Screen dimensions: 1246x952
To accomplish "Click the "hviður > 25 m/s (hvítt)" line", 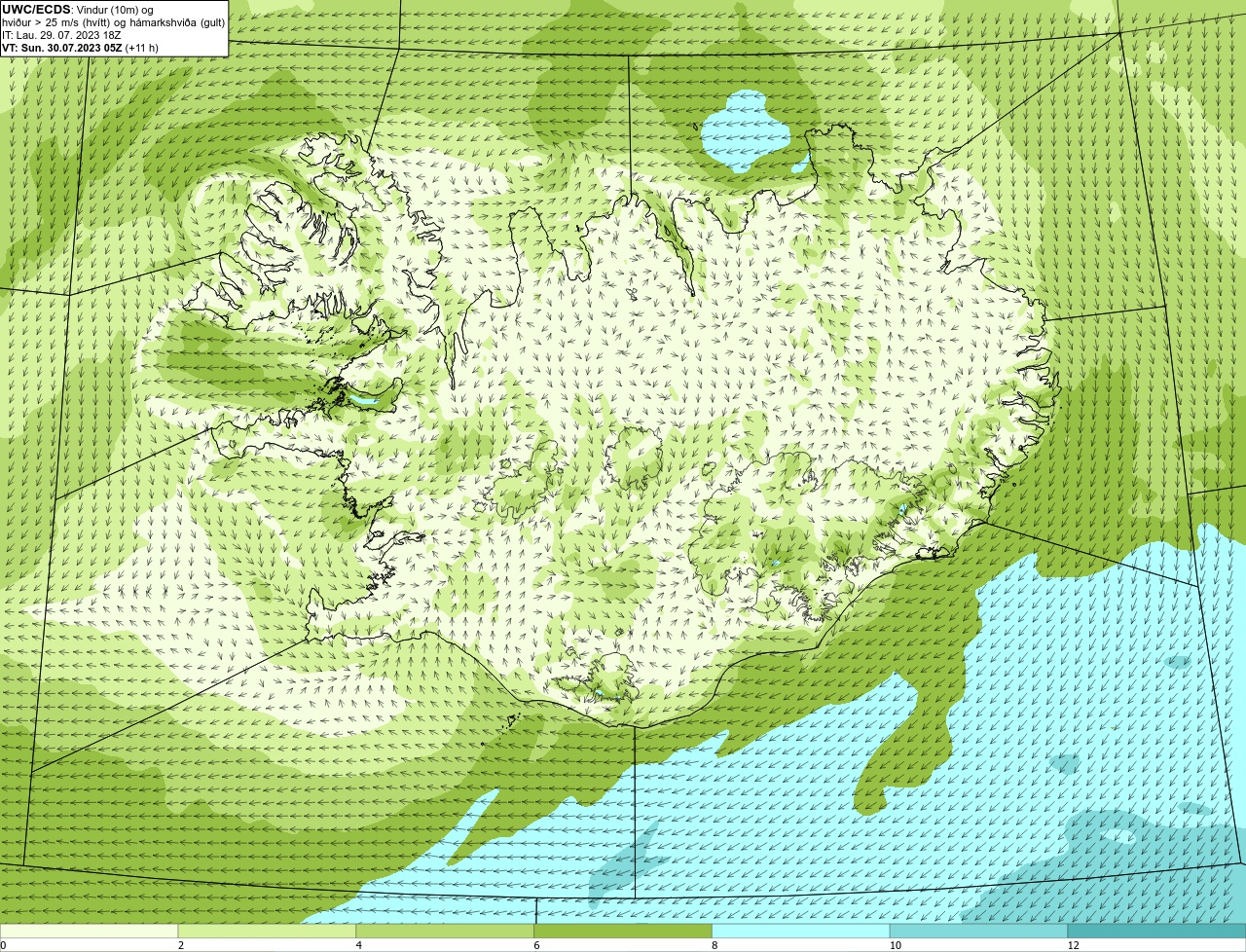I will (x=114, y=21).
